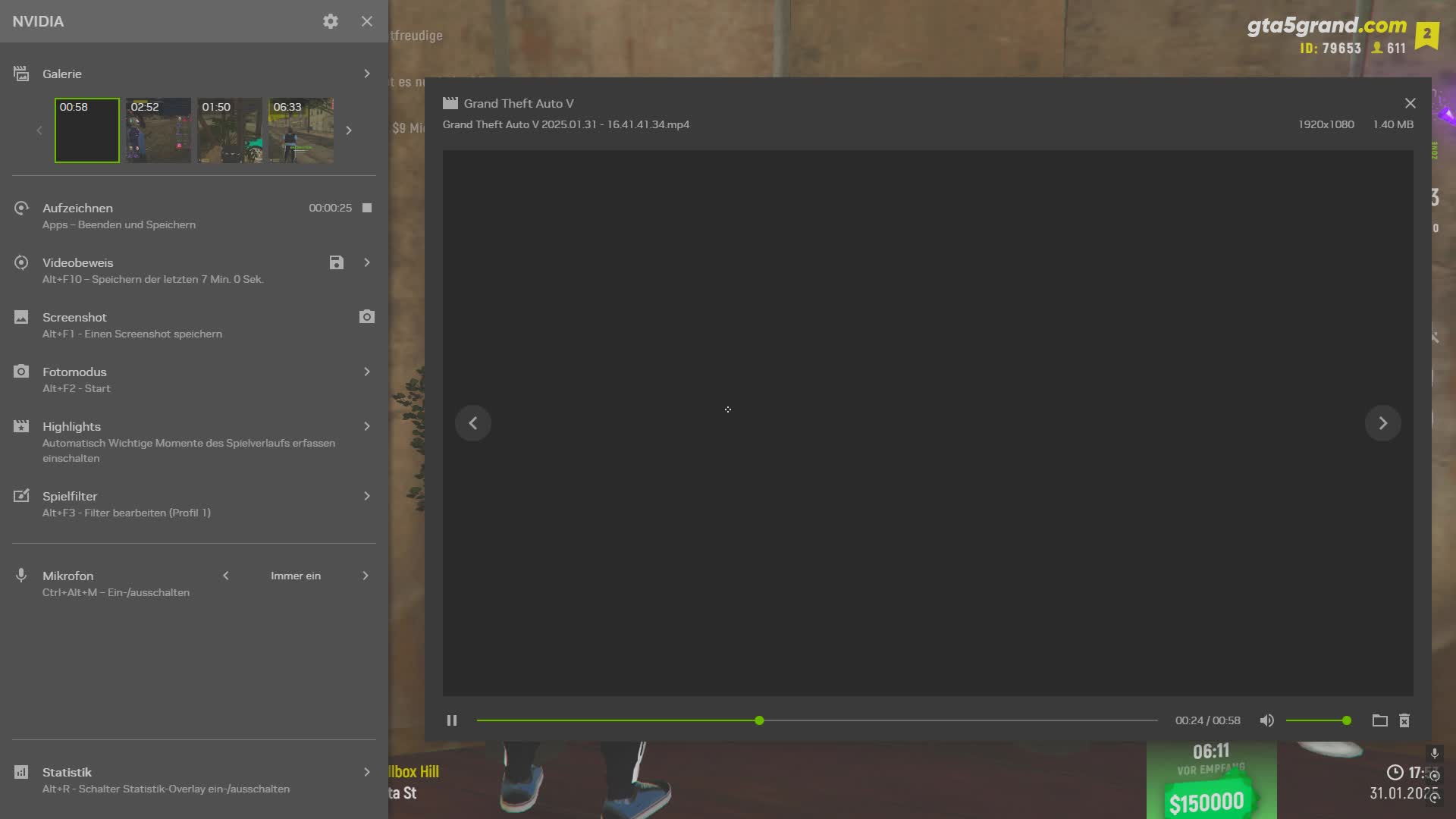Select the Screenshot camera icon
Viewport: 1456px width, 819px height.
tap(367, 316)
